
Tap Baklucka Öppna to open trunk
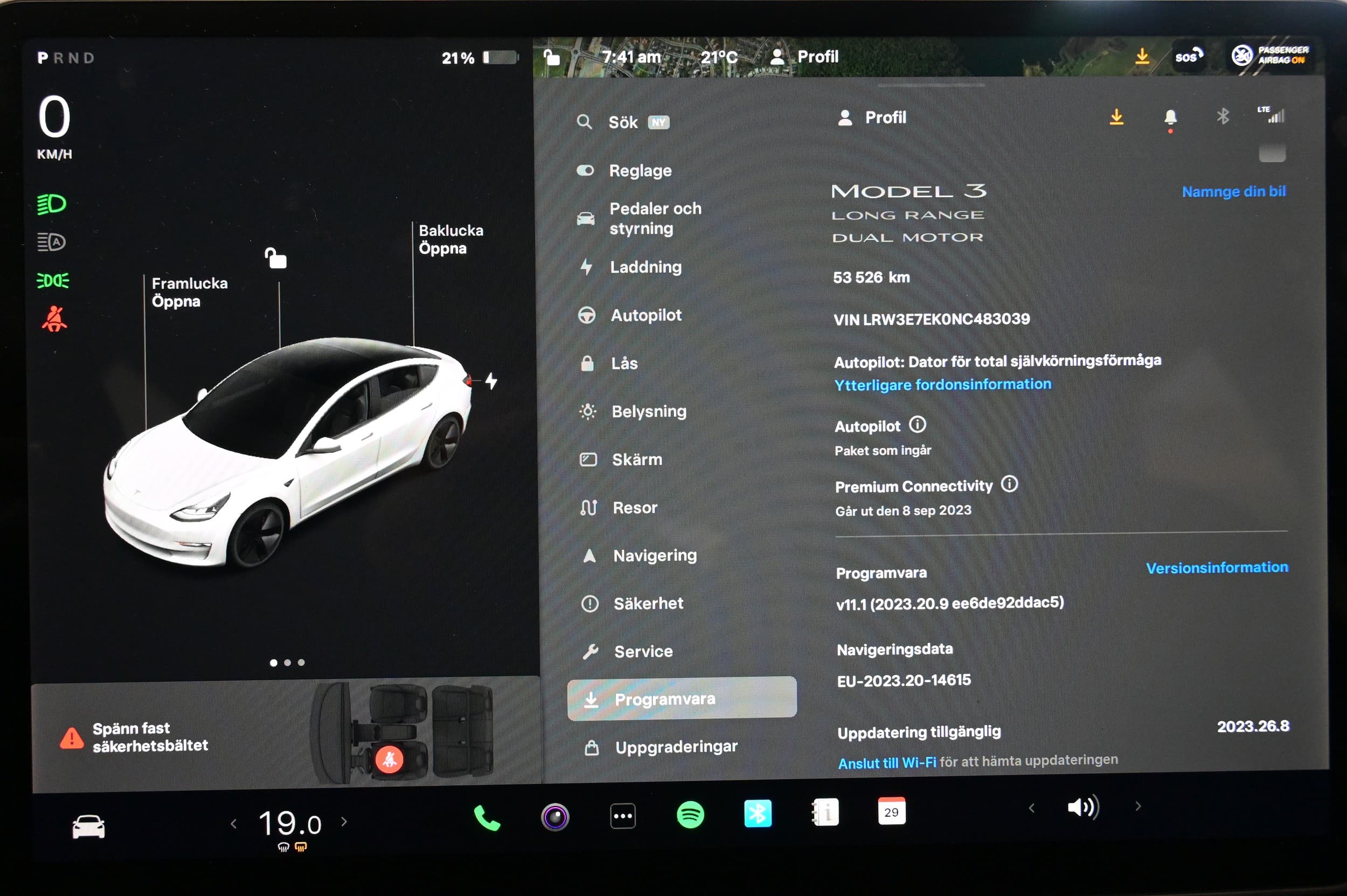451,239
